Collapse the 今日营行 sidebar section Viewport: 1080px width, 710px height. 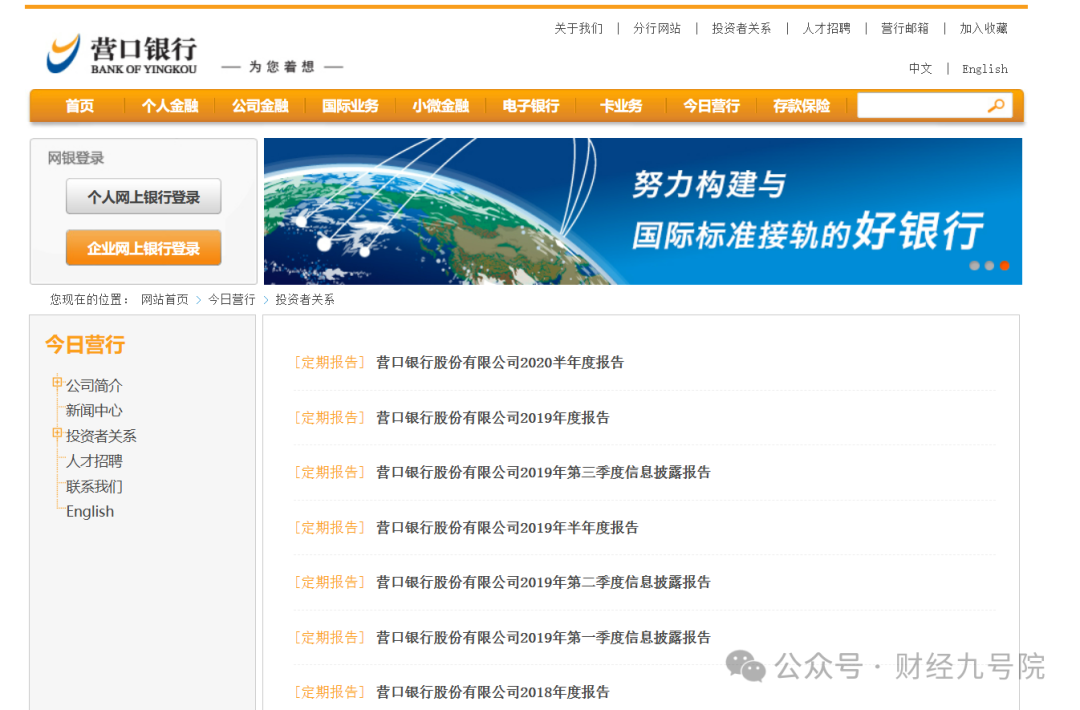point(83,344)
